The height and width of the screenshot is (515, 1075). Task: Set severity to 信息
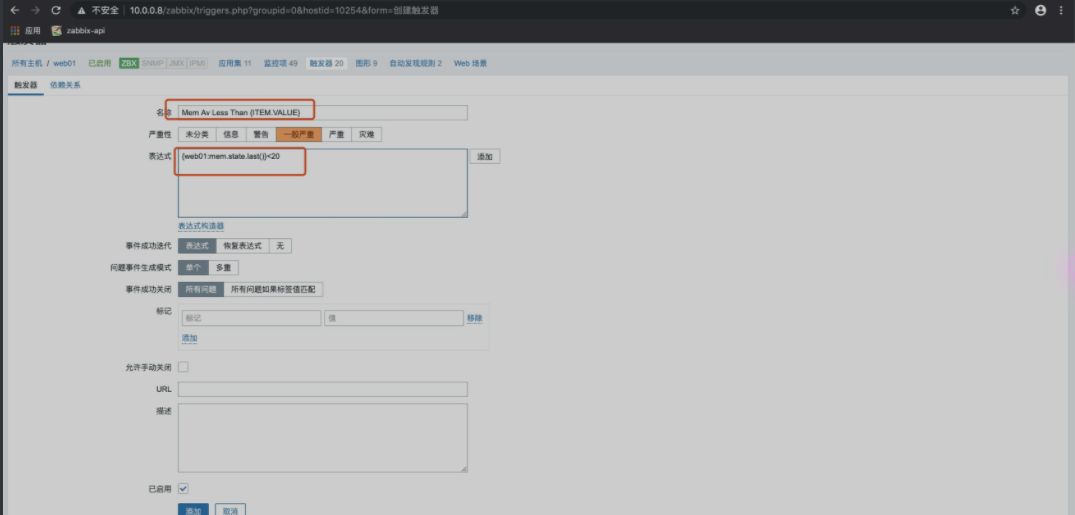click(231, 134)
